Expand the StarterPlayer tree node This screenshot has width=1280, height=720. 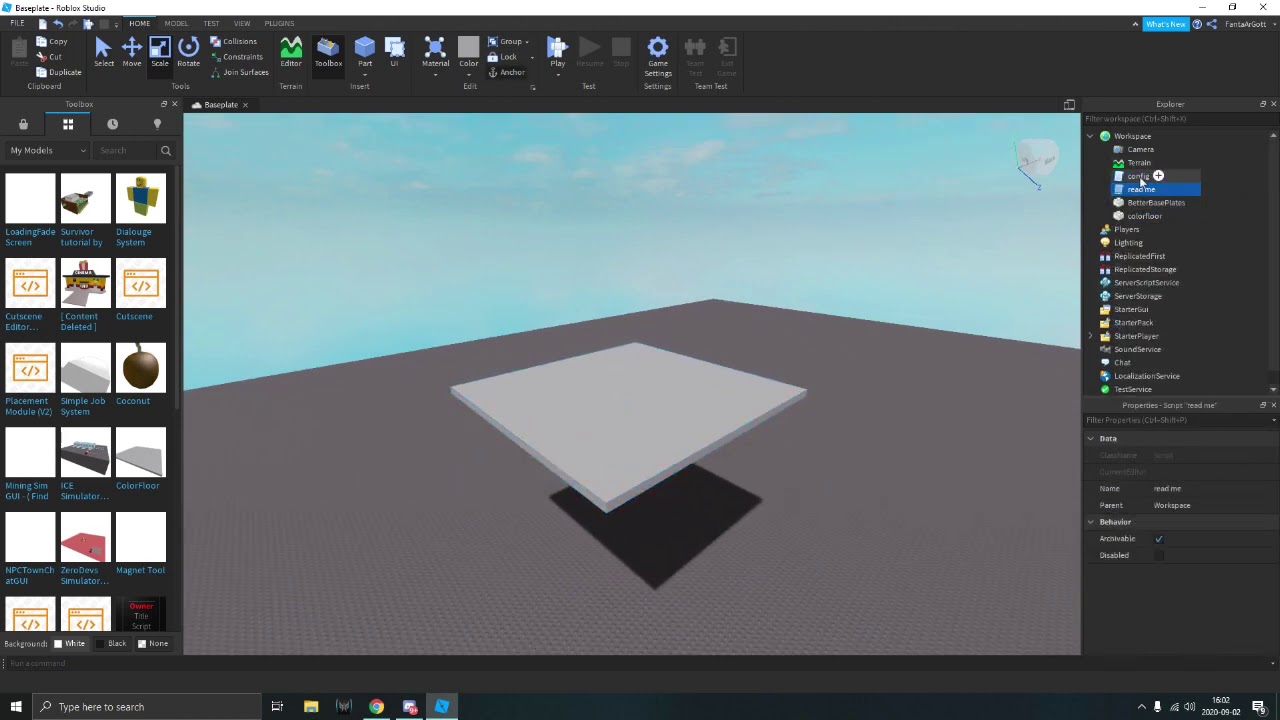click(x=1090, y=336)
